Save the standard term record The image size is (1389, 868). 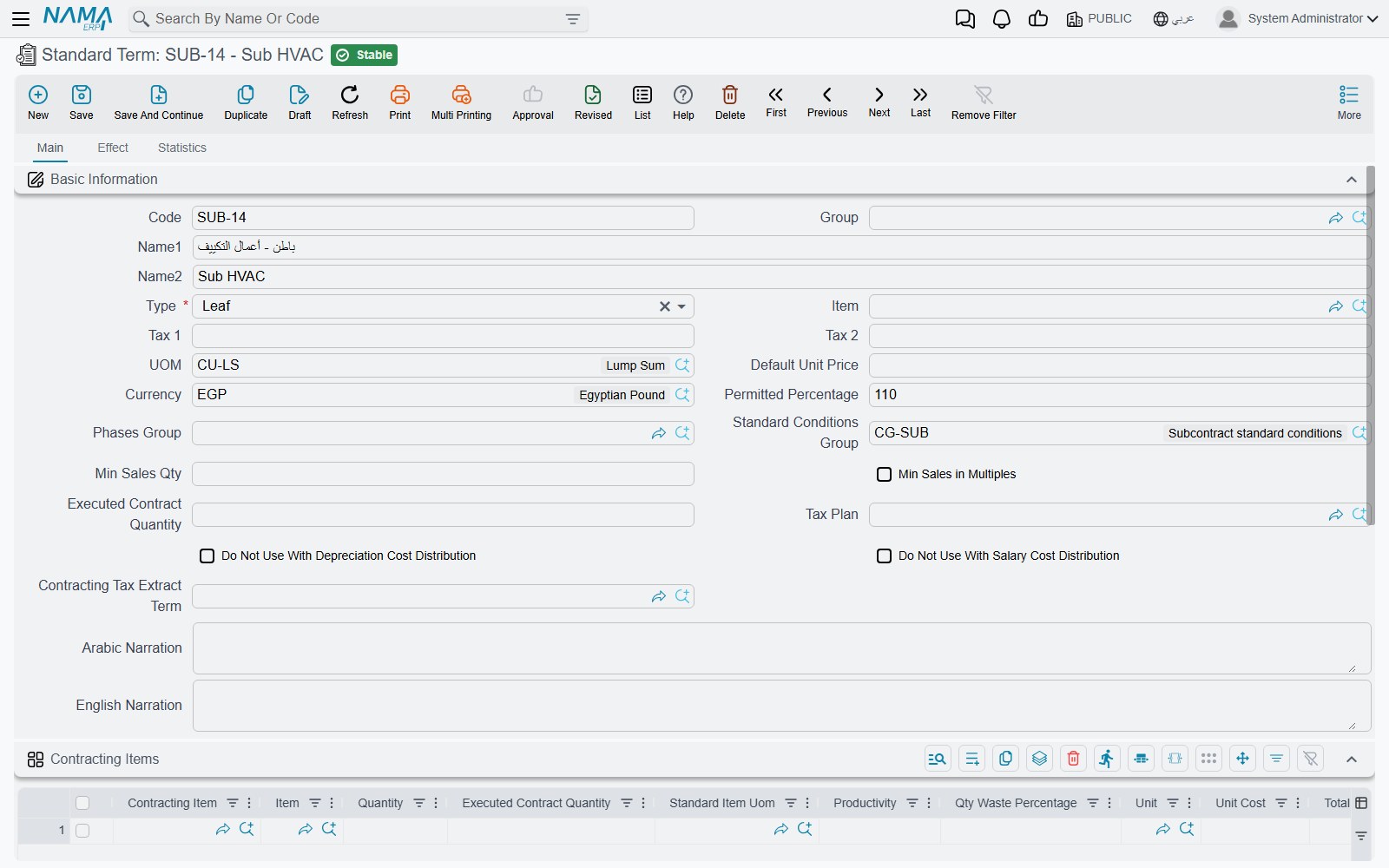point(82,102)
